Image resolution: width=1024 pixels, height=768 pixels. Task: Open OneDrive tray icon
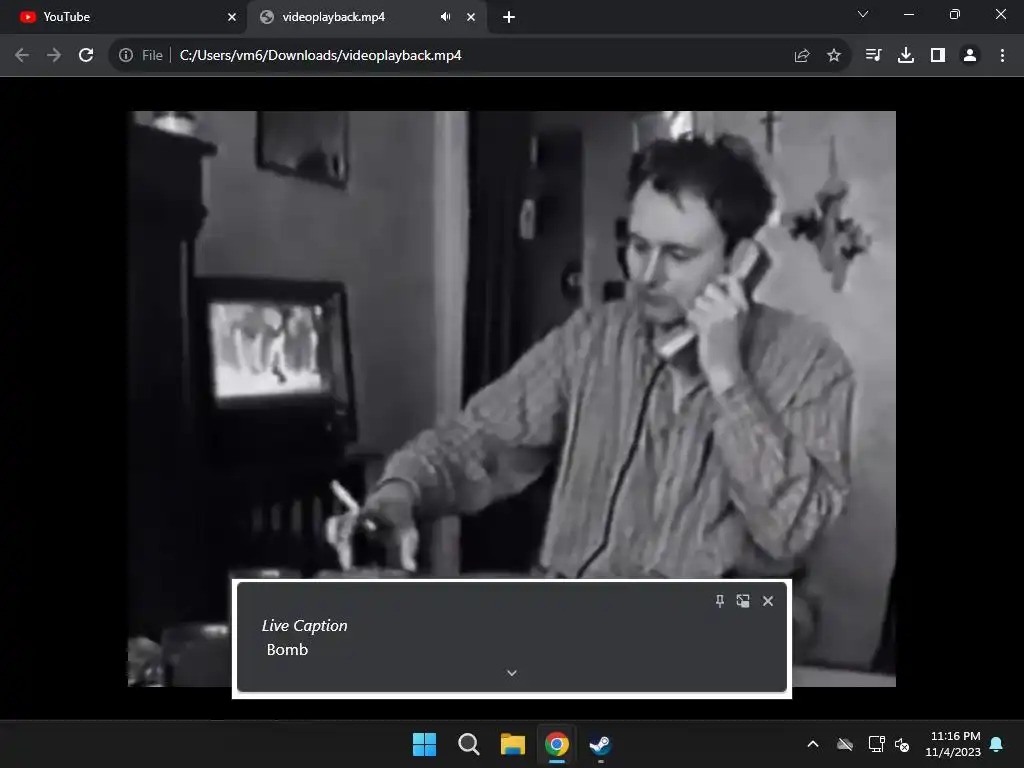845,744
